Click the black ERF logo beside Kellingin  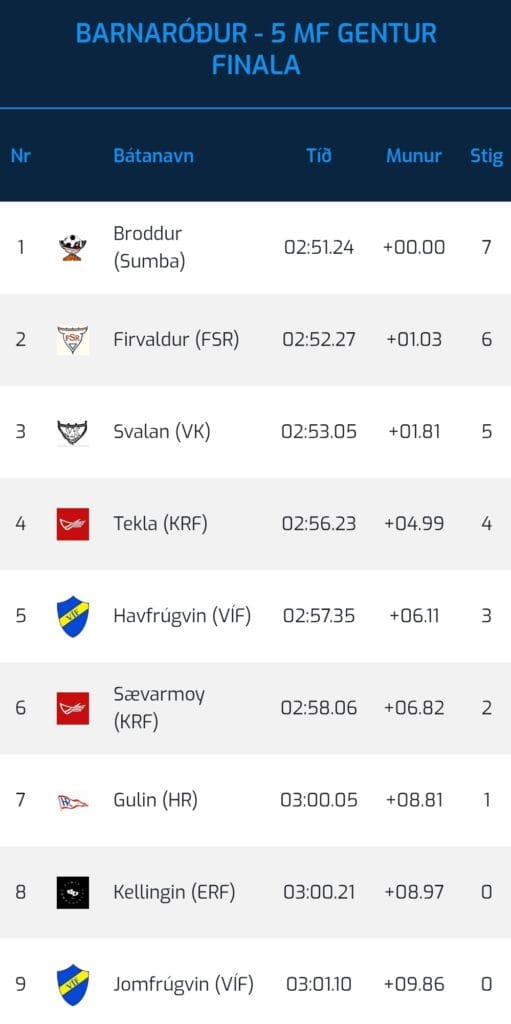click(x=73, y=893)
